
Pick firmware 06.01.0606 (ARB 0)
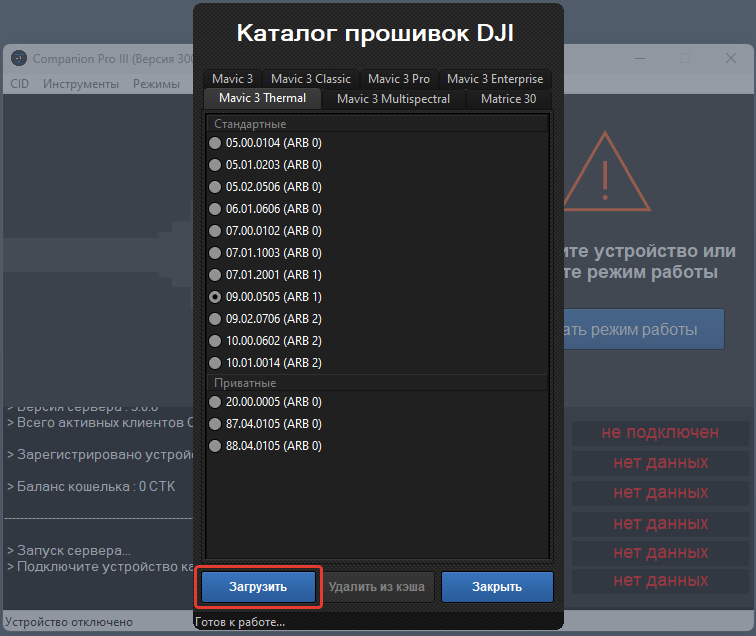coord(215,209)
